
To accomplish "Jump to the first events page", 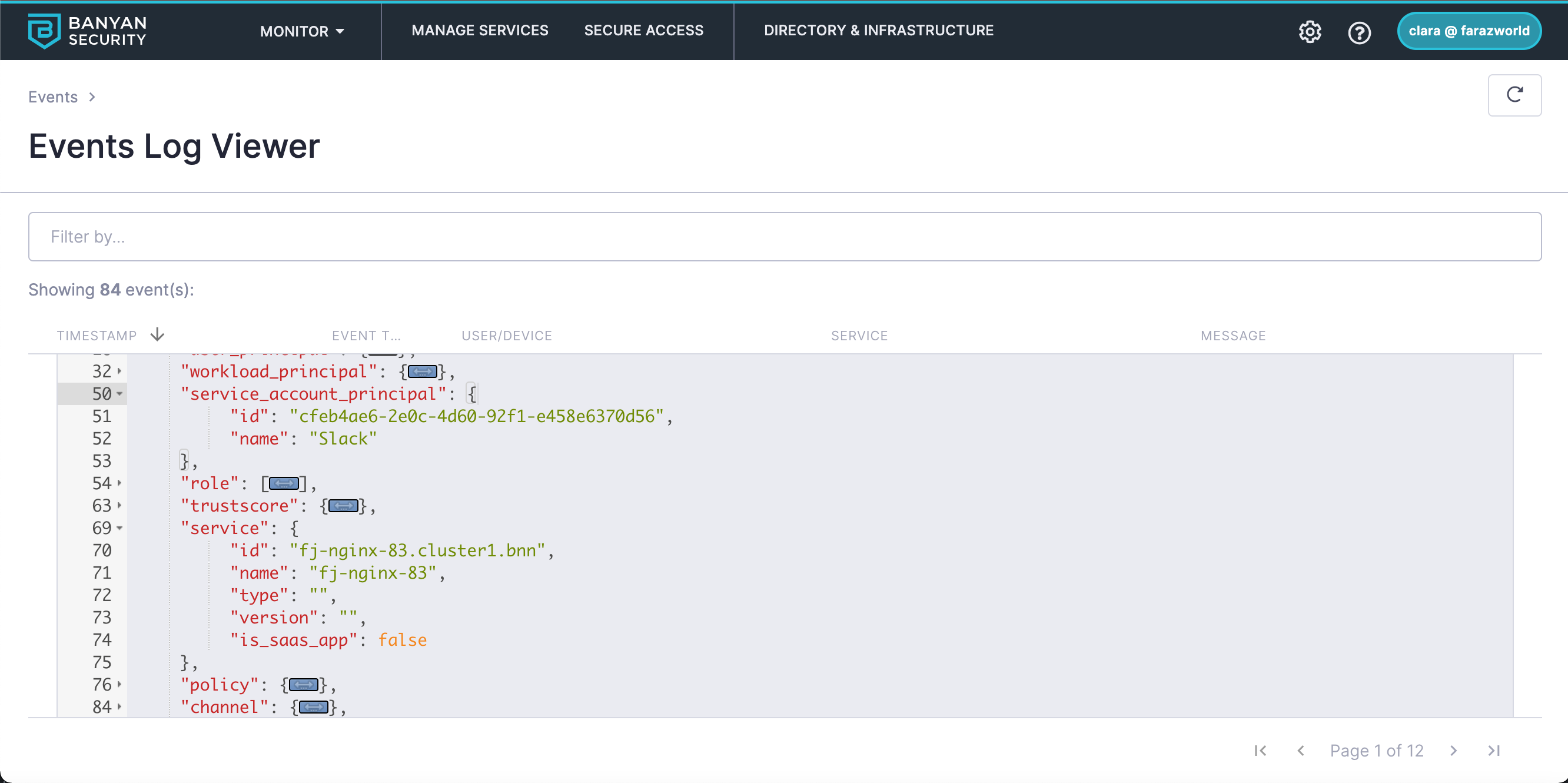I will point(1260,751).
